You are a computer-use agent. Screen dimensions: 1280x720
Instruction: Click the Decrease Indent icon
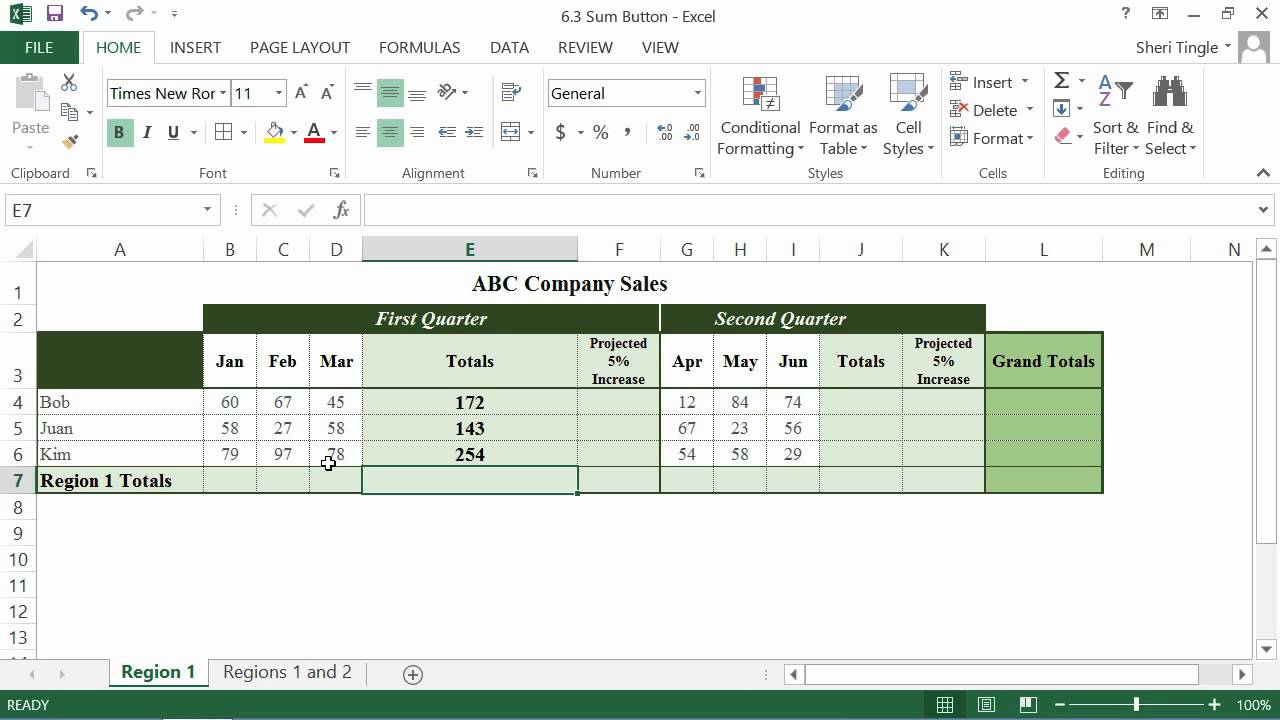447,132
